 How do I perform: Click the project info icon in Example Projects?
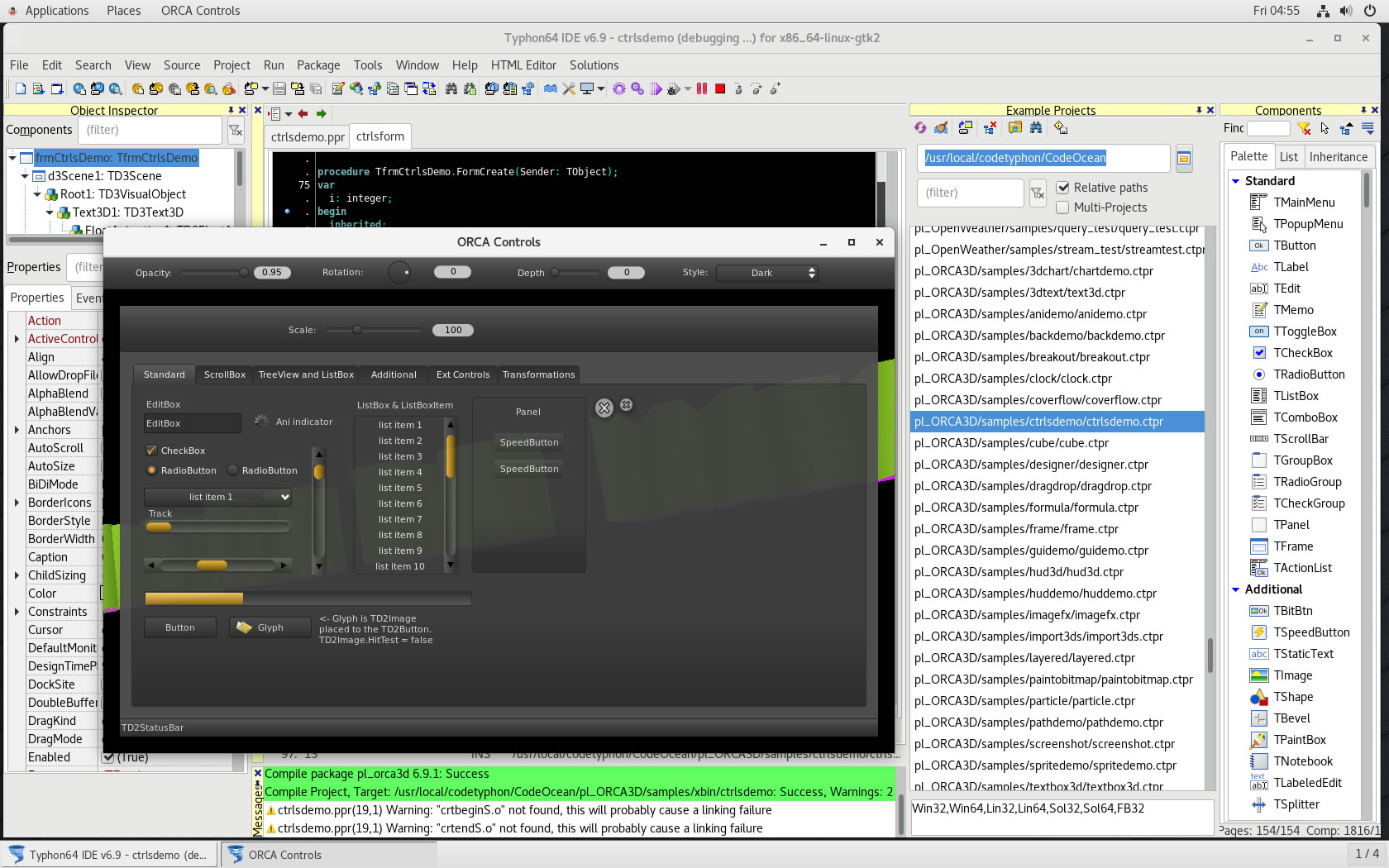[x=1061, y=127]
